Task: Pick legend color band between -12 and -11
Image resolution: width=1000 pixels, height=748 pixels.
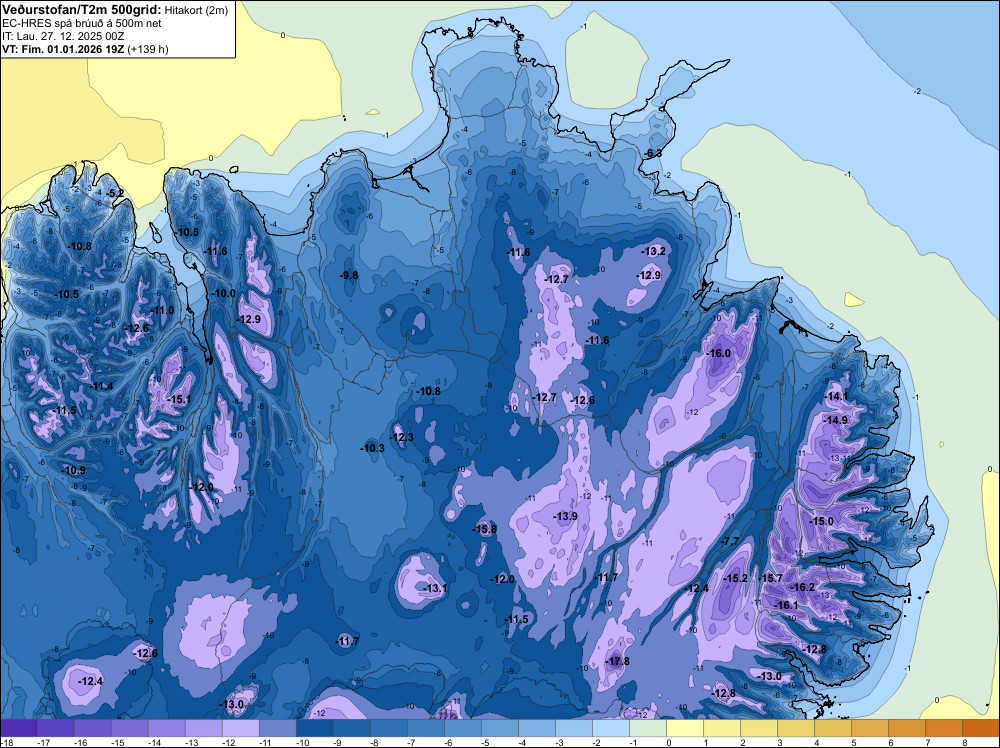Action: click(240, 728)
